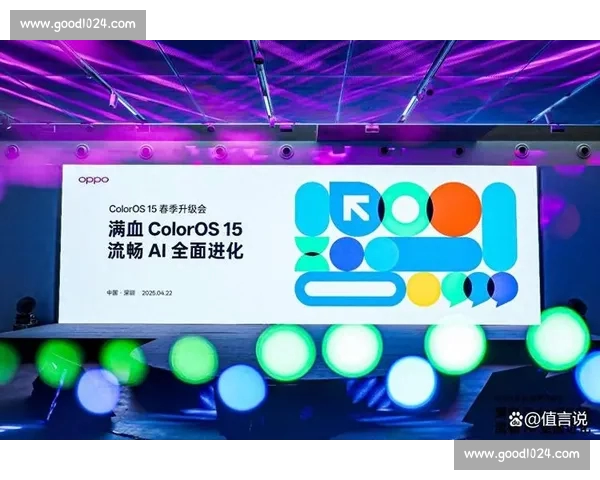Click the white search-bar pill shape
The image size is (600, 480).
[x=350, y=289]
